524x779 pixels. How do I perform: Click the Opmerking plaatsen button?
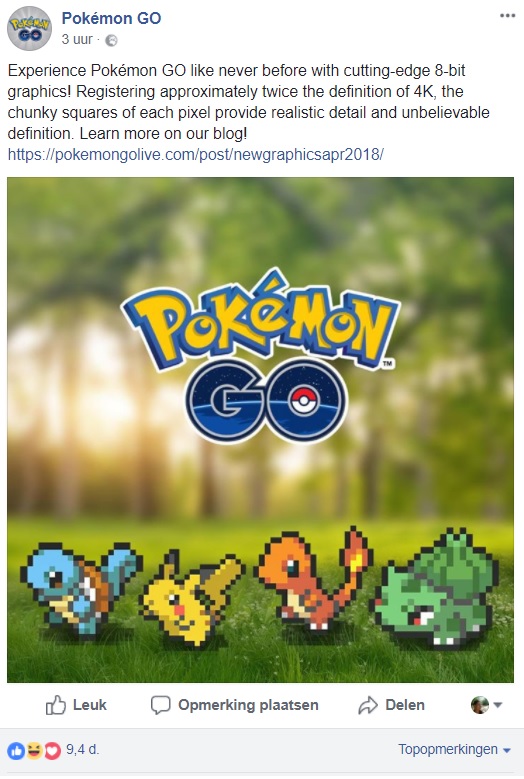point(234,705)
